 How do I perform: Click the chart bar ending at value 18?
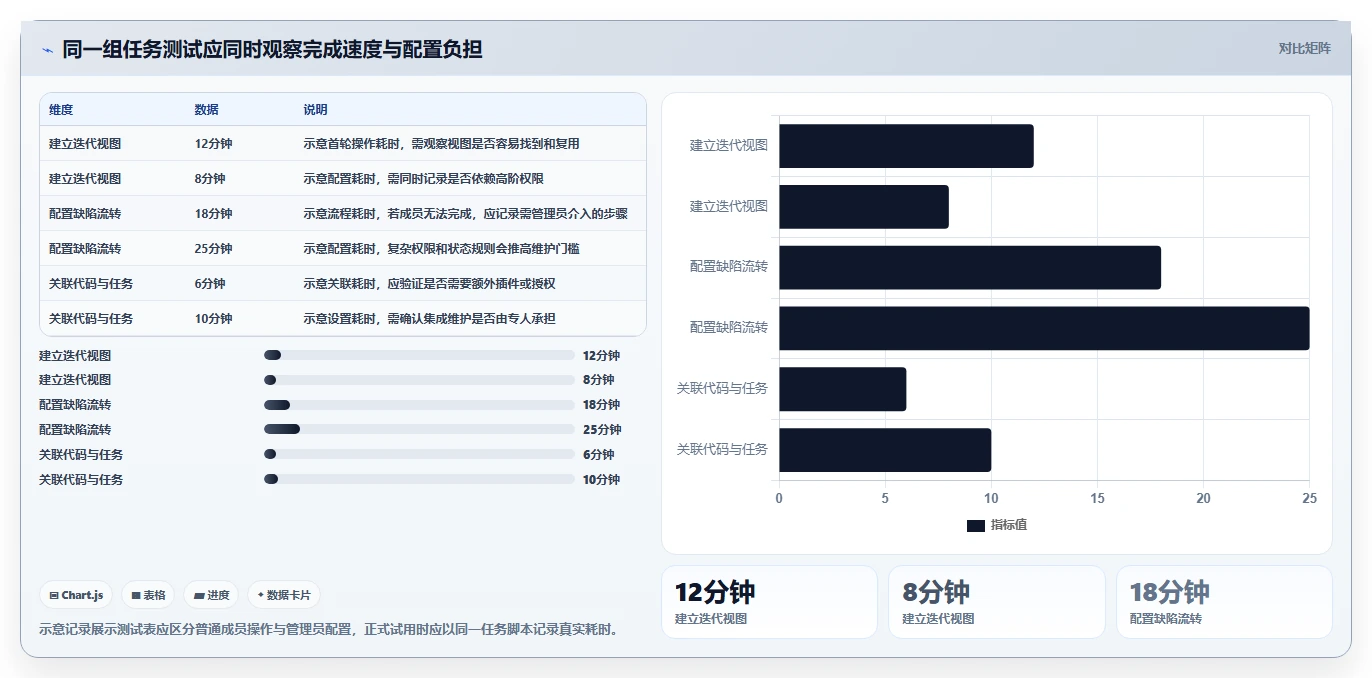click(x=970, y=268)
